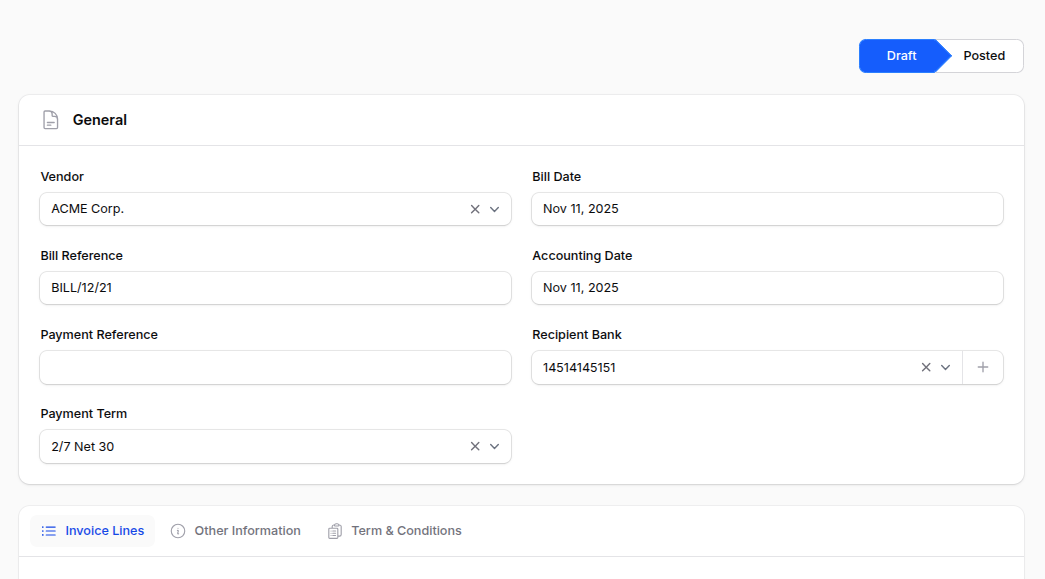Click the Draft status button
The width and height of the screenshot is (1045, 579).
tap(900, 56)
